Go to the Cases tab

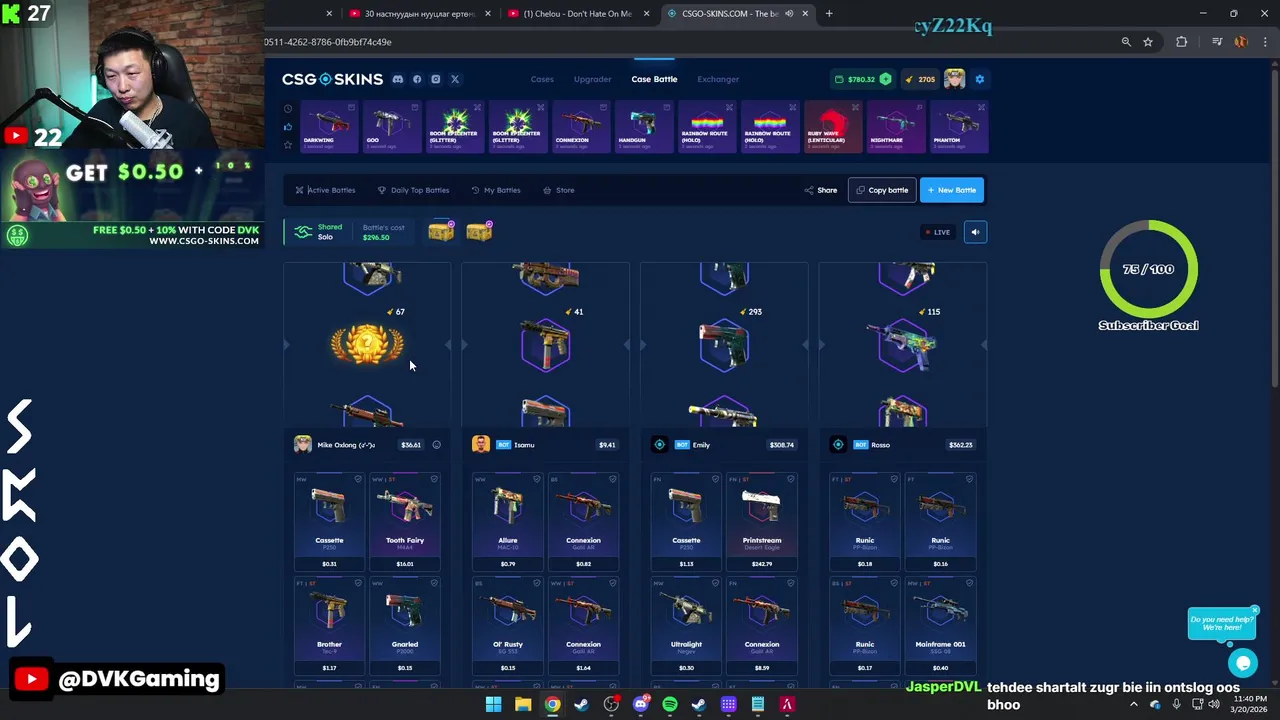[542, 79]
